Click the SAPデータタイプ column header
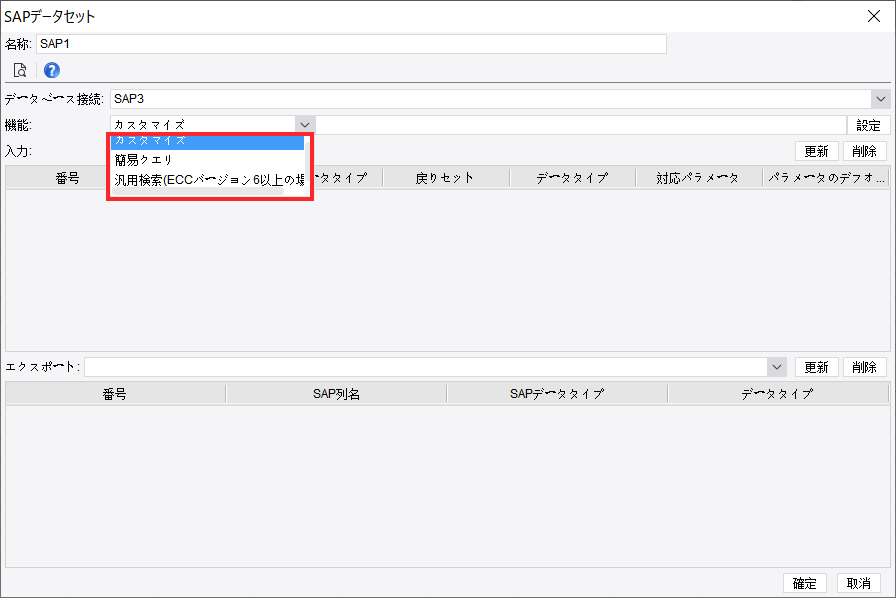The height and width of the screenshot is (598, 896). (557, 394)
